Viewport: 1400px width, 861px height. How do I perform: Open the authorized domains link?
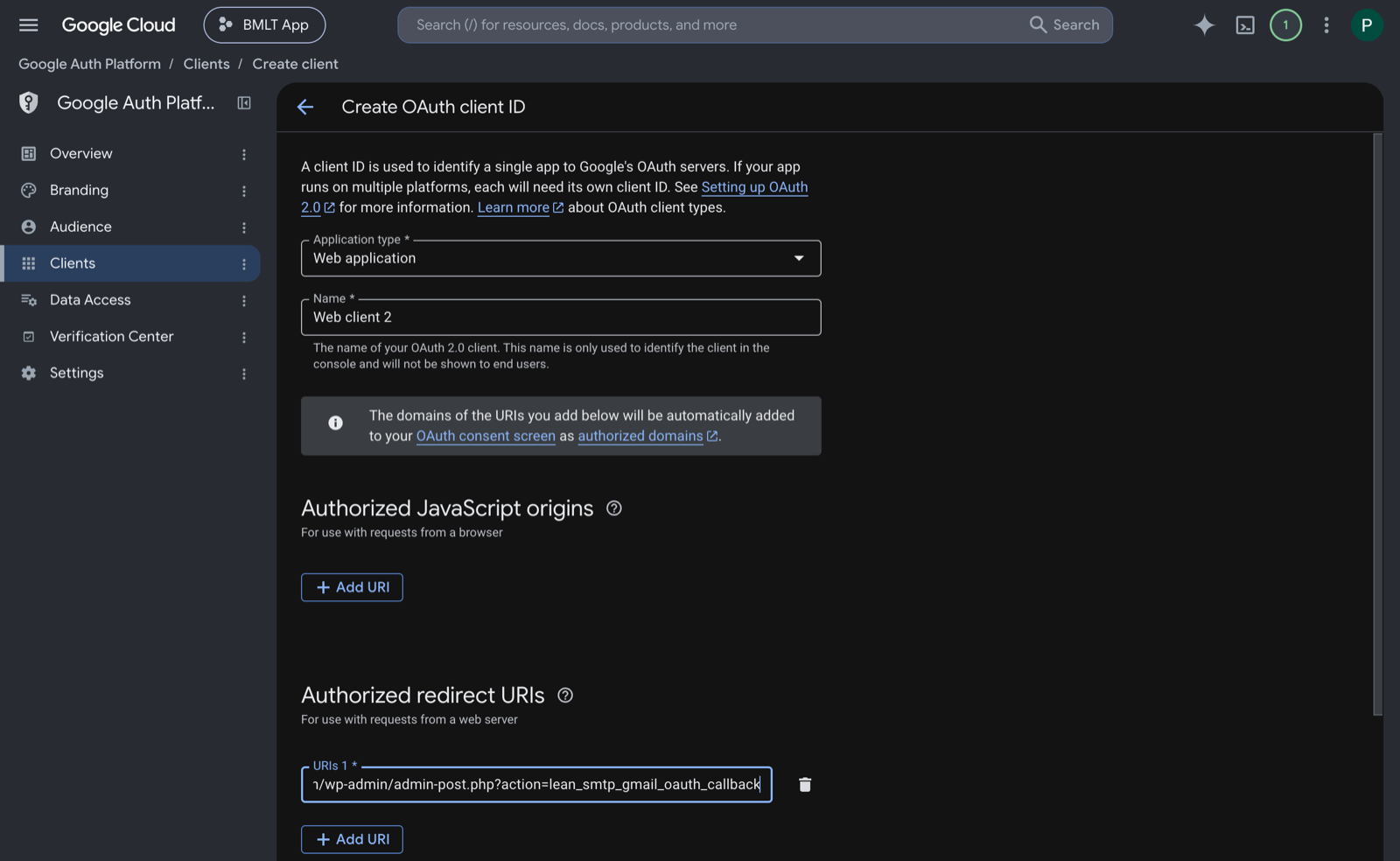tap(647, 436)
